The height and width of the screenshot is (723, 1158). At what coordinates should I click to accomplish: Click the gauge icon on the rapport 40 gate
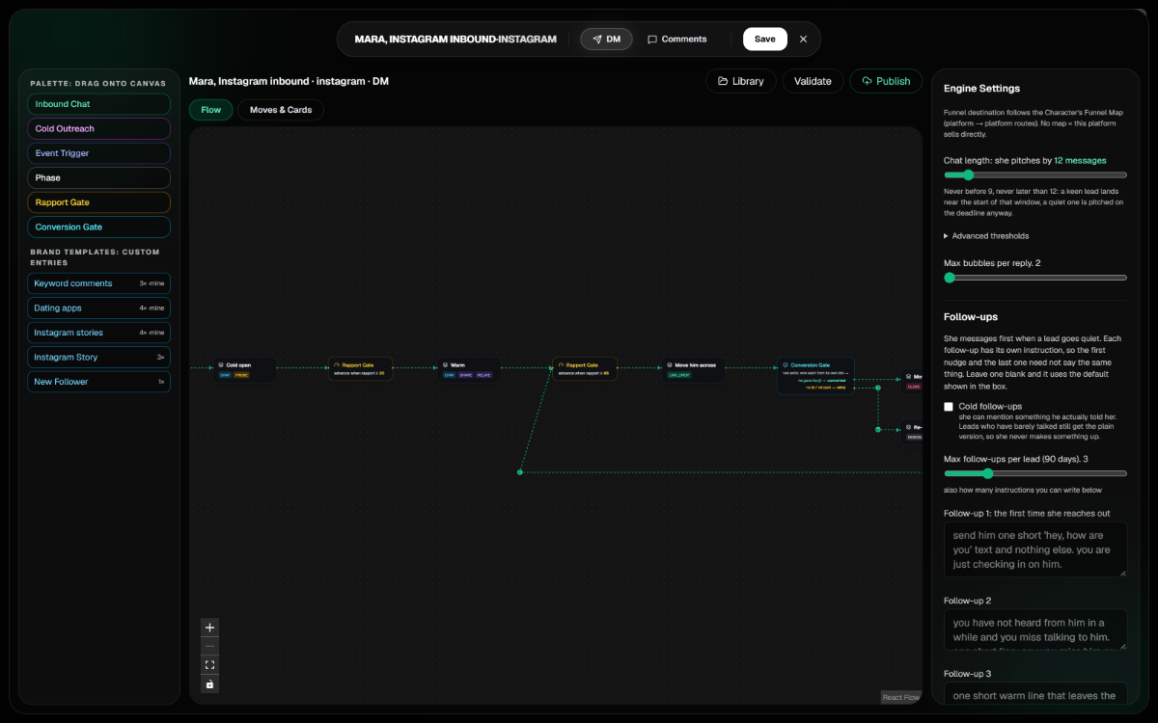(561, 365)
